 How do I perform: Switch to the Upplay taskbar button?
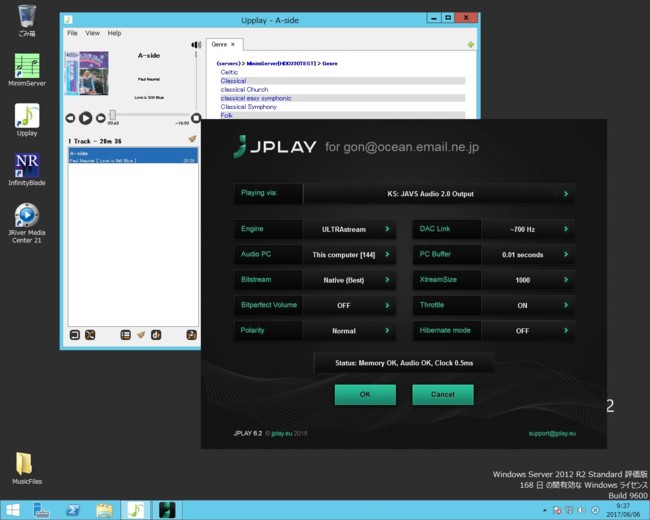[136, 510]
